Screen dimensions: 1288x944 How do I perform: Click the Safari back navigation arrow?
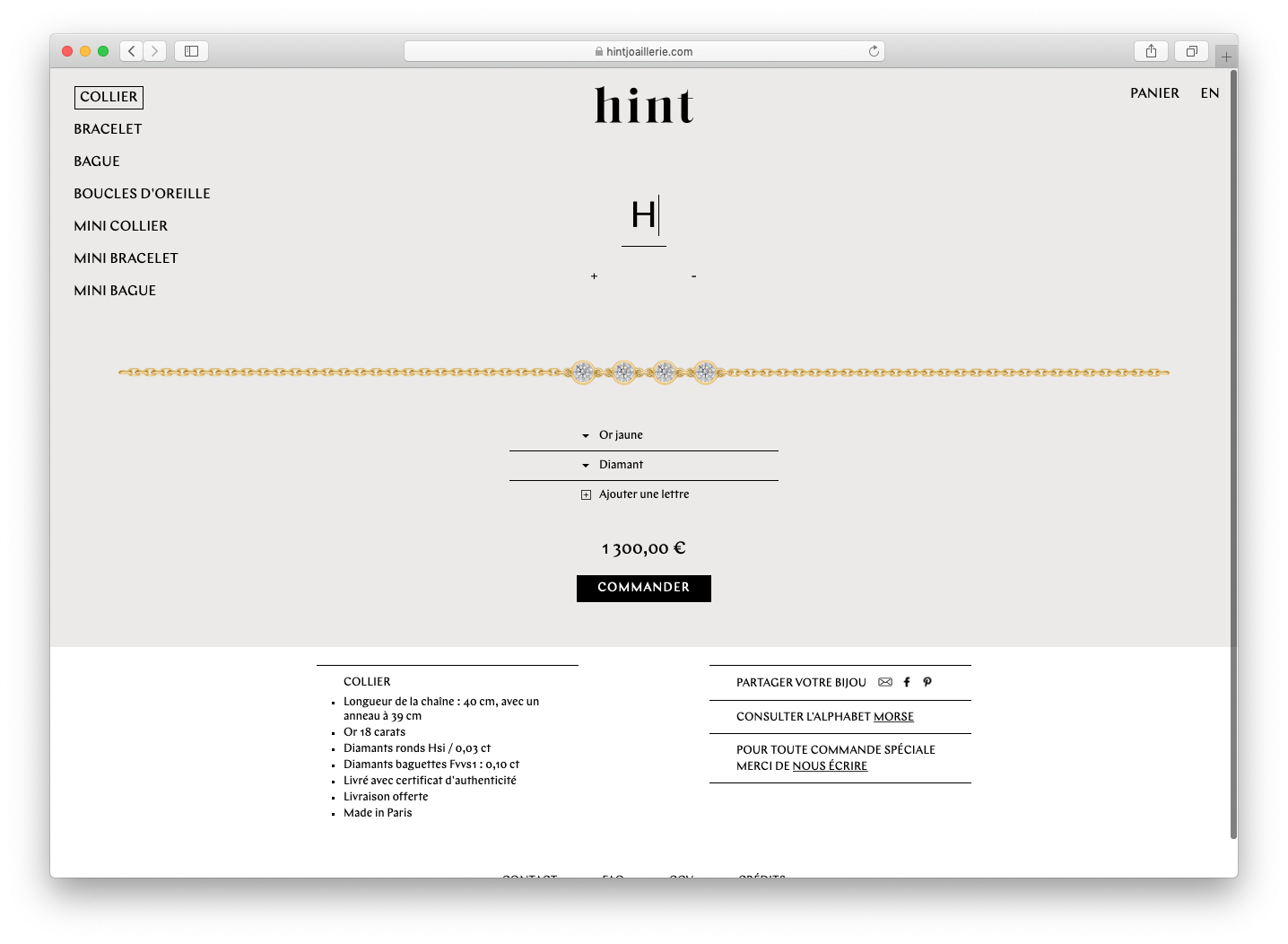[132, 51]
